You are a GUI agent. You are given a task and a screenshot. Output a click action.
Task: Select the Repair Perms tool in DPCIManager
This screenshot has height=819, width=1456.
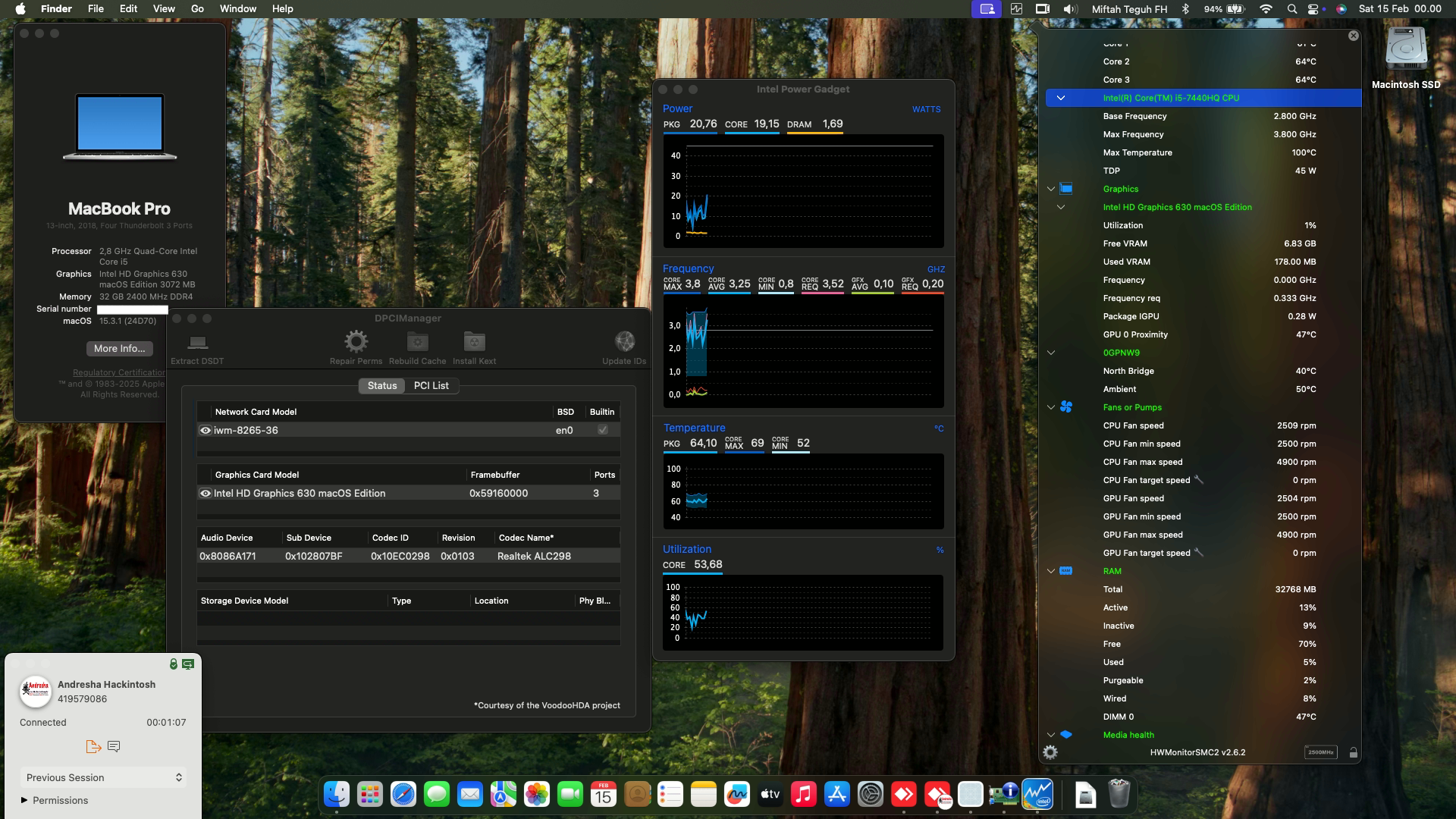pos(356,341)
